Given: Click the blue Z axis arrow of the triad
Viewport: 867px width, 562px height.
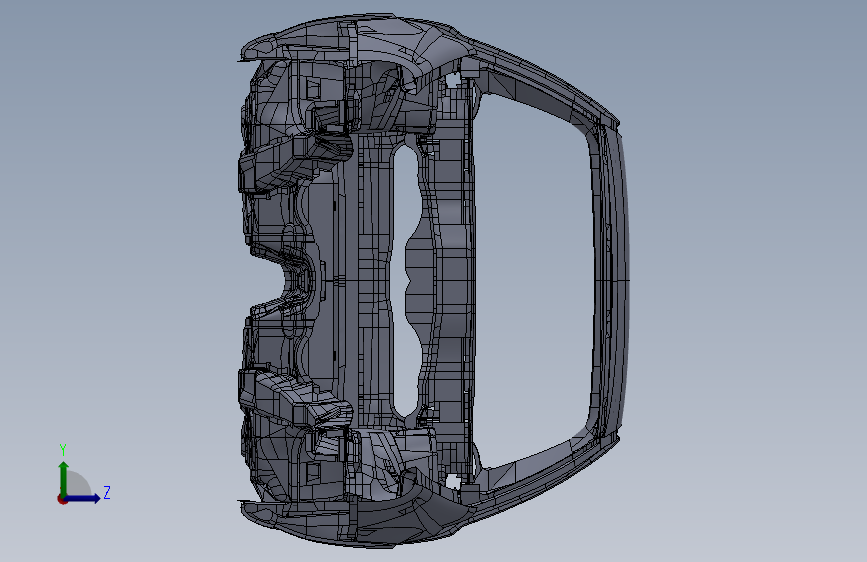Looking at the screenshot, I should (x=83, y=498).
